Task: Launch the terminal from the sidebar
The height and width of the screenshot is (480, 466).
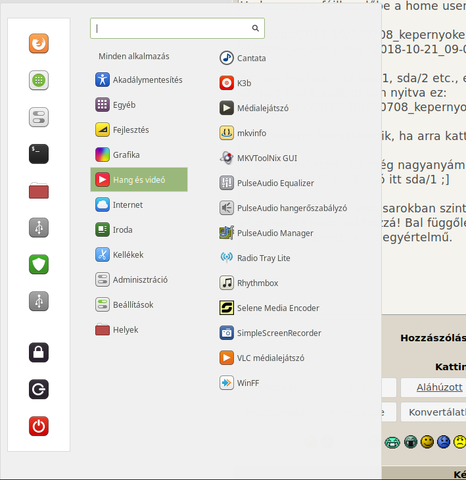Action: (39, 154)
